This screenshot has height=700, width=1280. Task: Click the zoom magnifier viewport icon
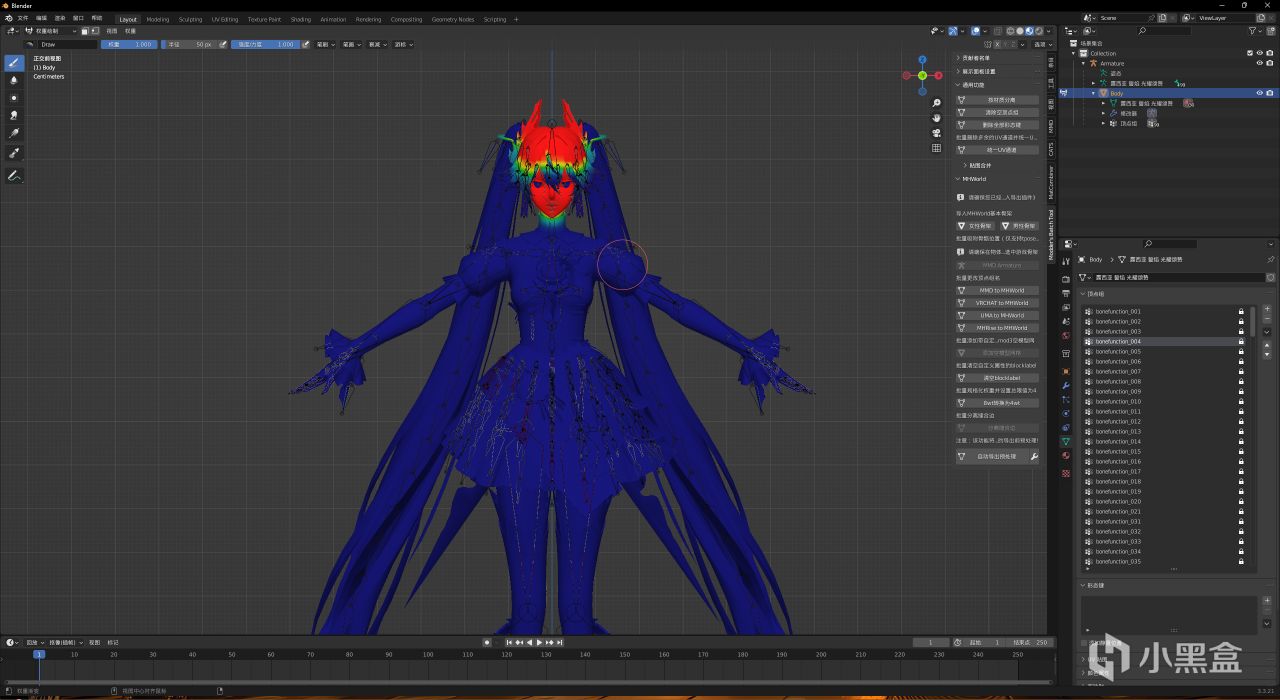[936, 103]
